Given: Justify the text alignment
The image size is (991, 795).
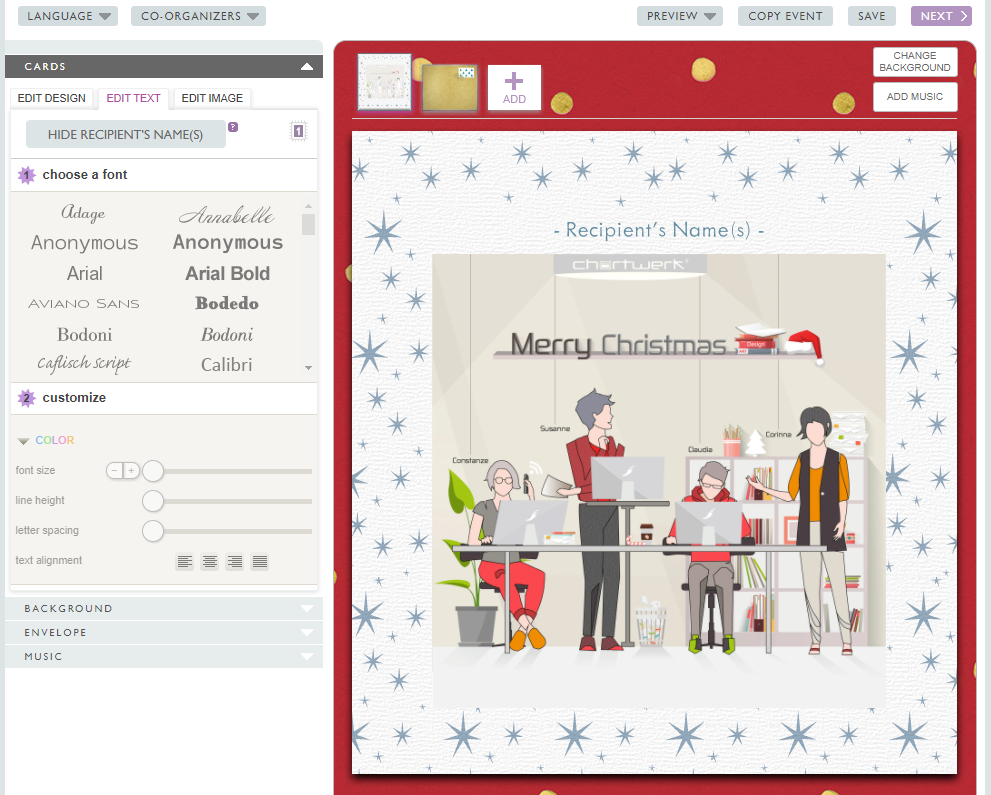Looking at the screenshot, I should click(260, 562).
